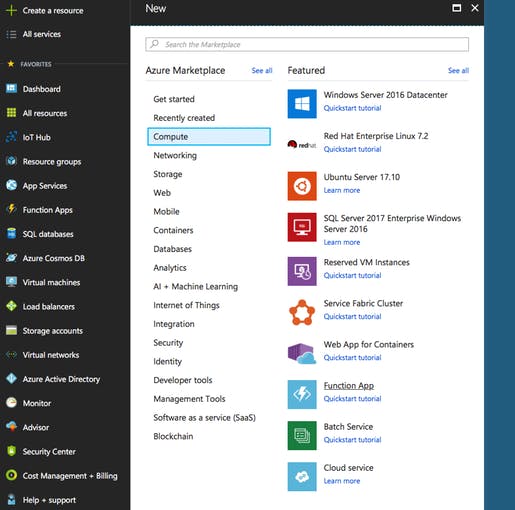515x510 pixels.
Task: Click the Create a resource plus icon
Action: pos(11,10)
